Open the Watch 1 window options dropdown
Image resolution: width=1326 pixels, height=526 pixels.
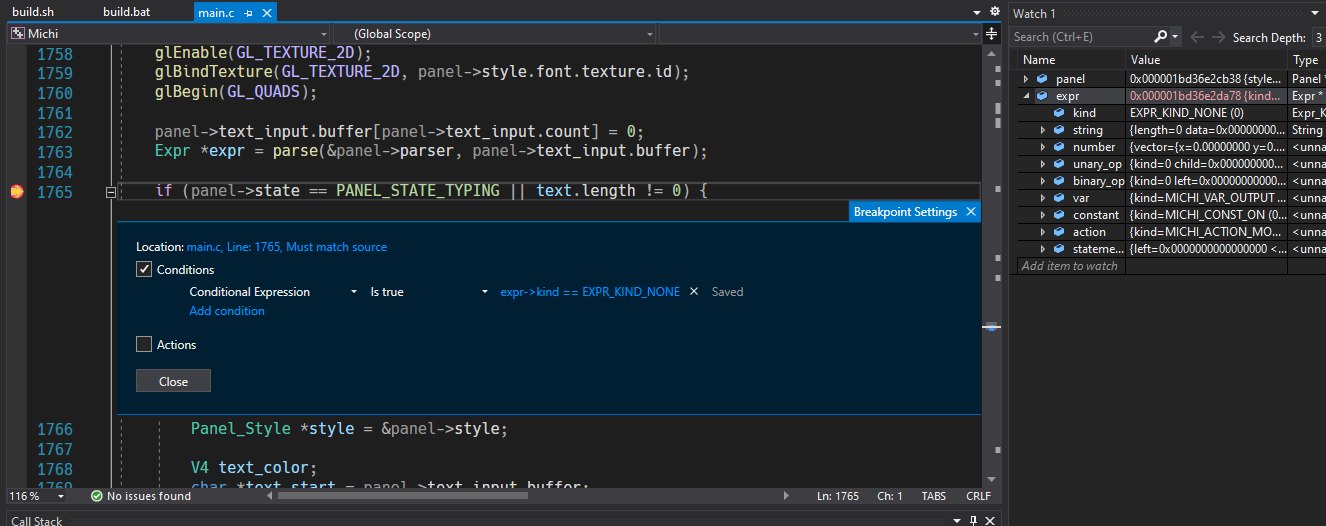(1317, 14)
